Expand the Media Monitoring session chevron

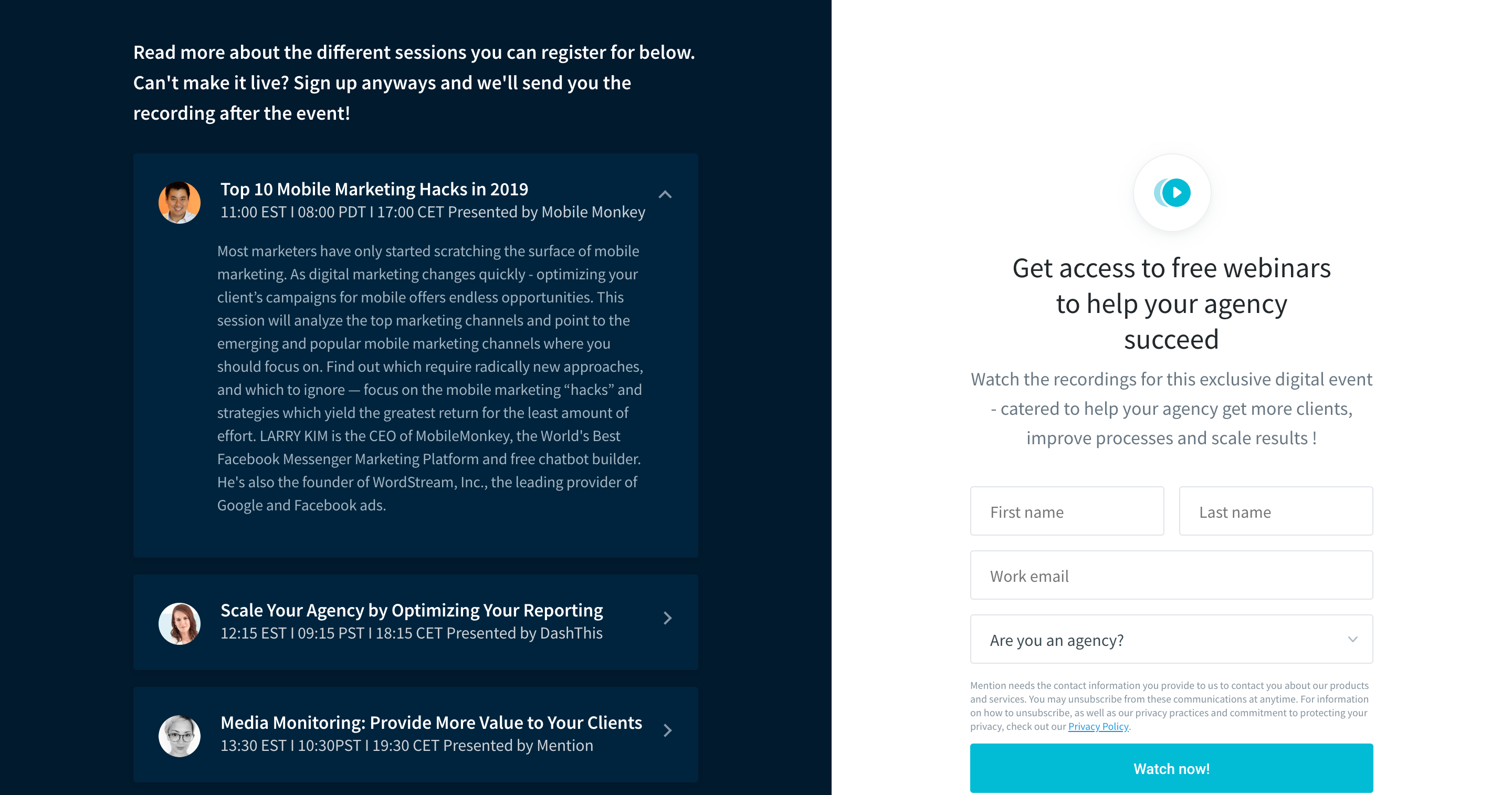pyautogui.click(x=667, y=730)
